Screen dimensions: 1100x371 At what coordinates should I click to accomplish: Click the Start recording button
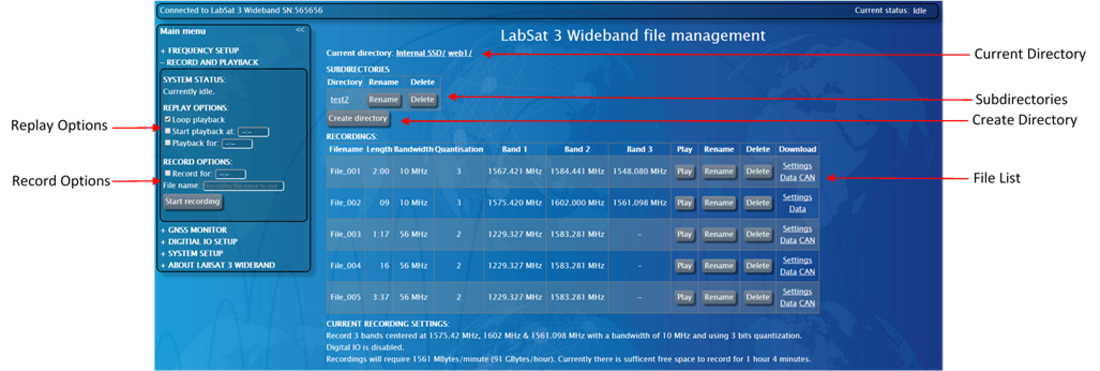(x=193, y=202)
